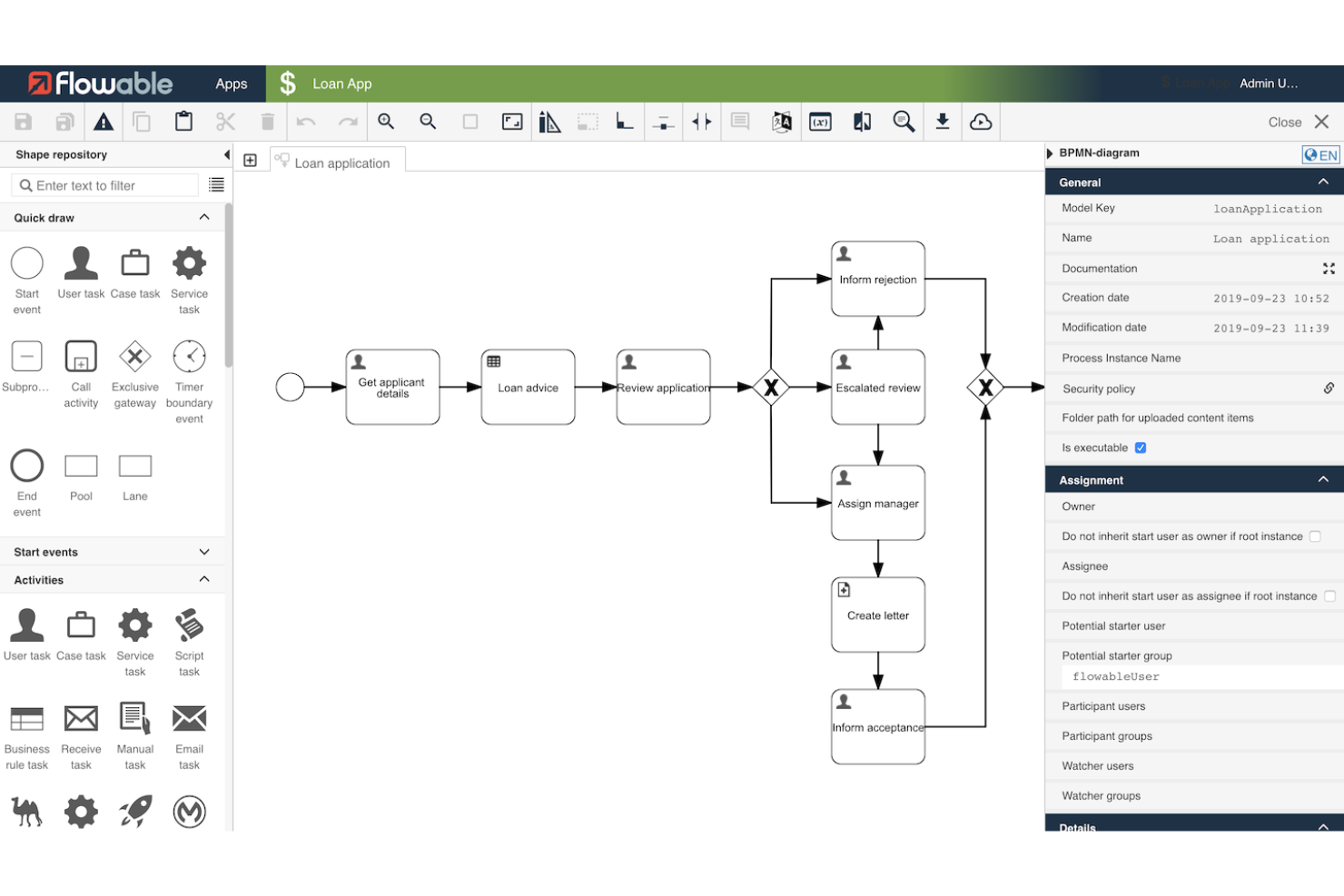The height and width of the screenshot is (896, 1344).
Task: Toggle shape repository list view icon
Action: pos(216,185)
